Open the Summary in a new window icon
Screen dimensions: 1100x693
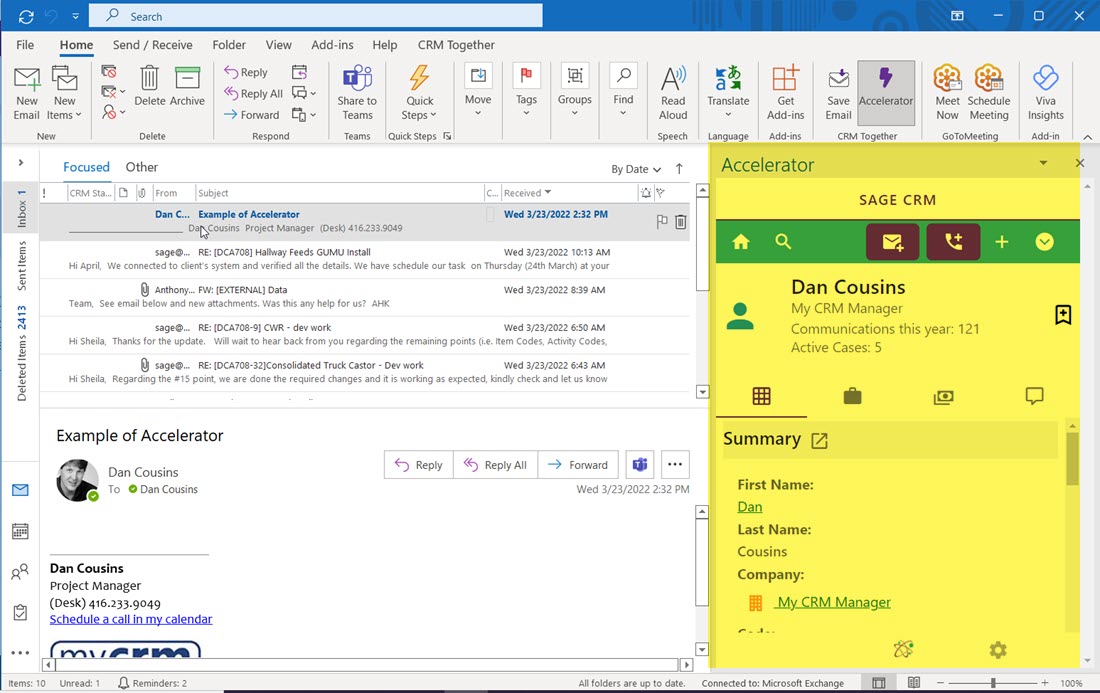[819, 440]
